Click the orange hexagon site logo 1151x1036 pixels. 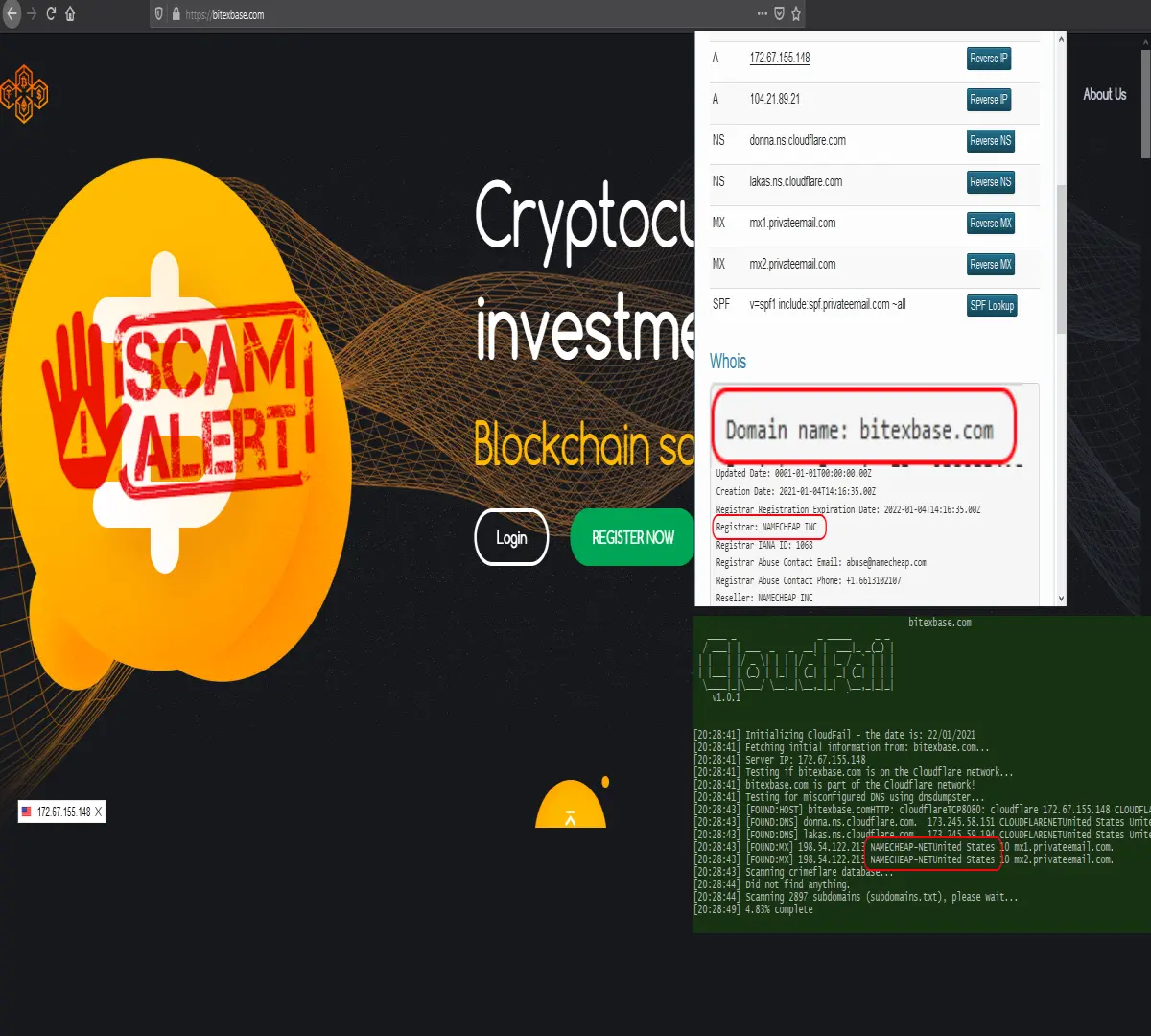(x=25, y=94)
